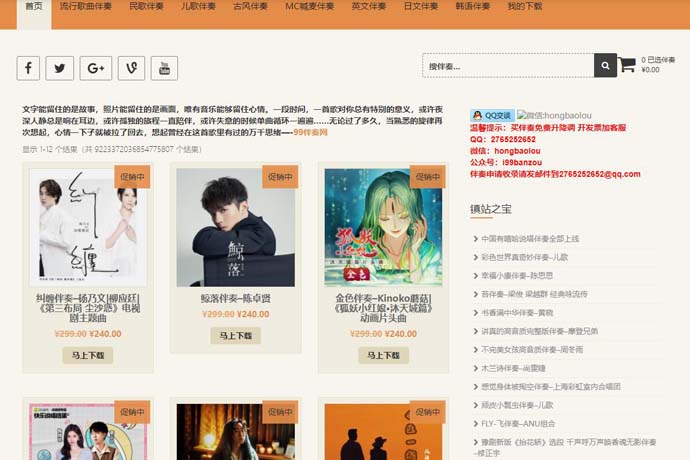Open the 金色伴奏–Kinoko蘑菇 title link

383,308
